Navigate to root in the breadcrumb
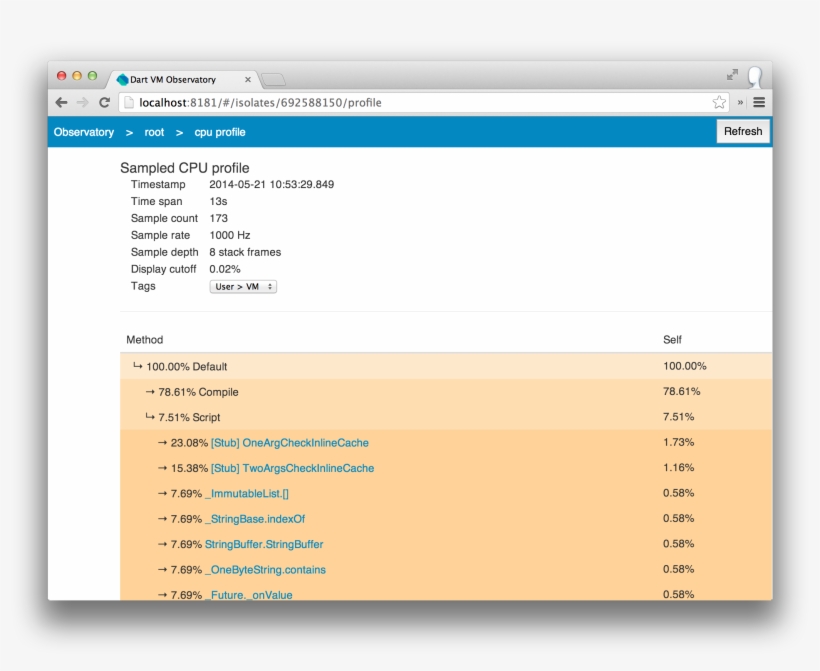 (x=154, y=132)
